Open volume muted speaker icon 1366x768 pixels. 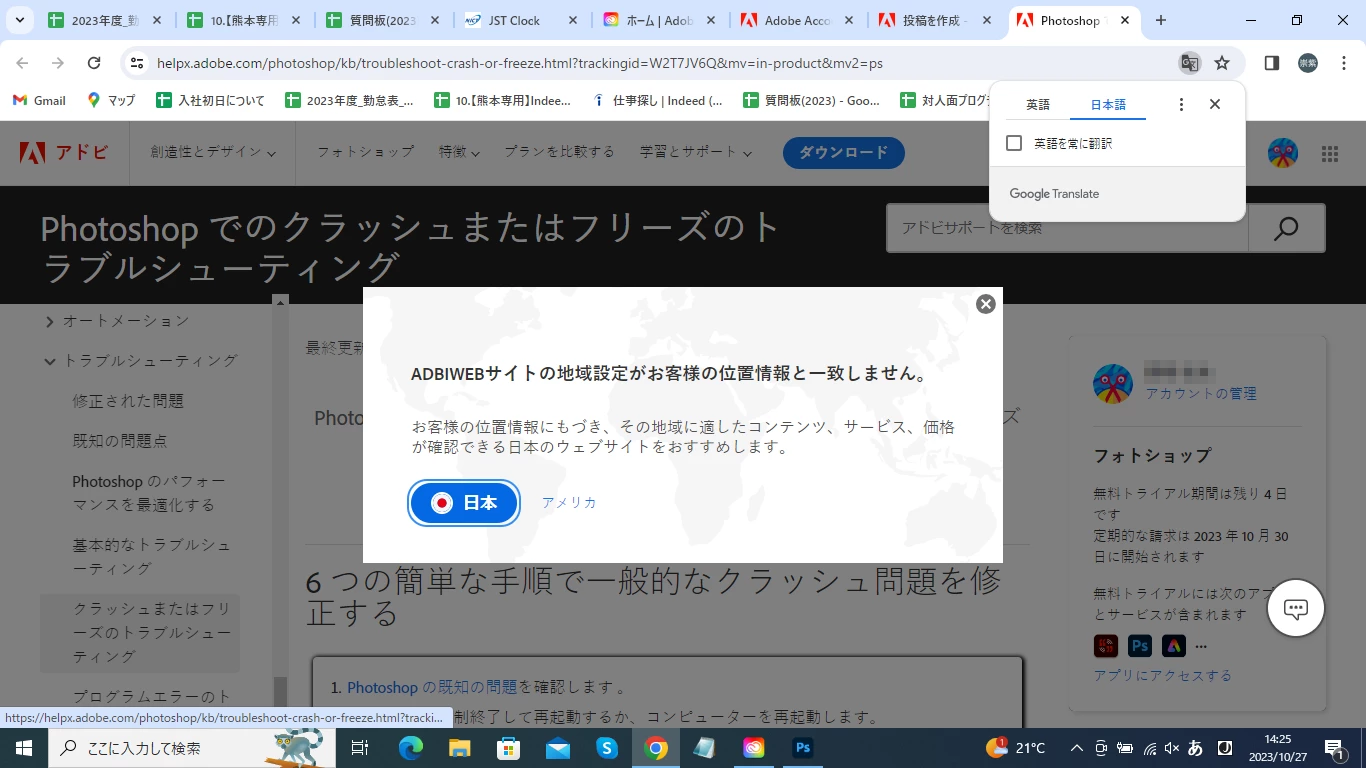click(1172, 748)
